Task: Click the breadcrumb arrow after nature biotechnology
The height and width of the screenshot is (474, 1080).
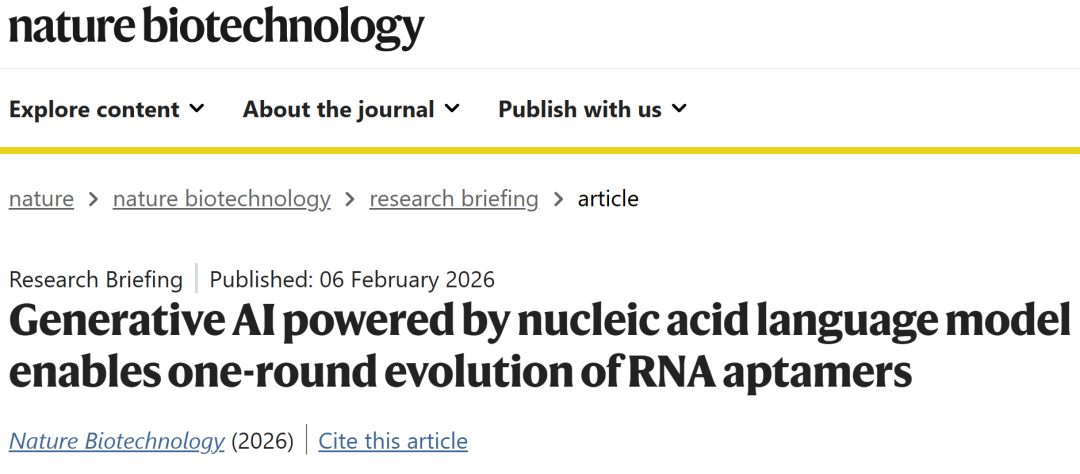Action: 350,199
